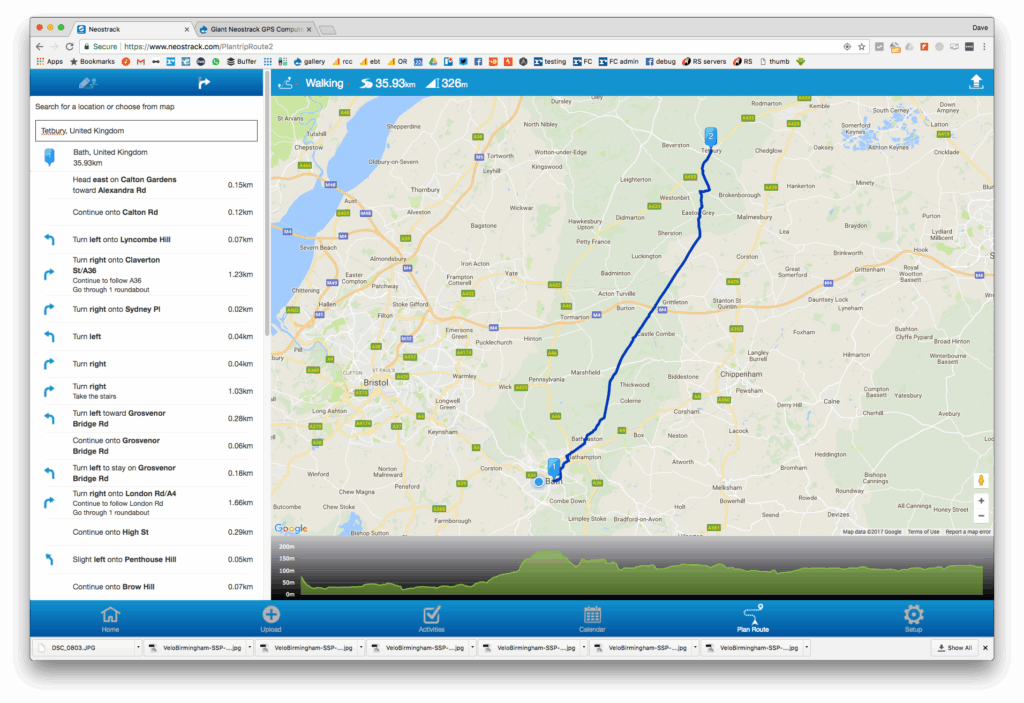Select Bath, United Kingdom start waypoint
This screenshot has height=703, width=1024.
pos(146,157)
